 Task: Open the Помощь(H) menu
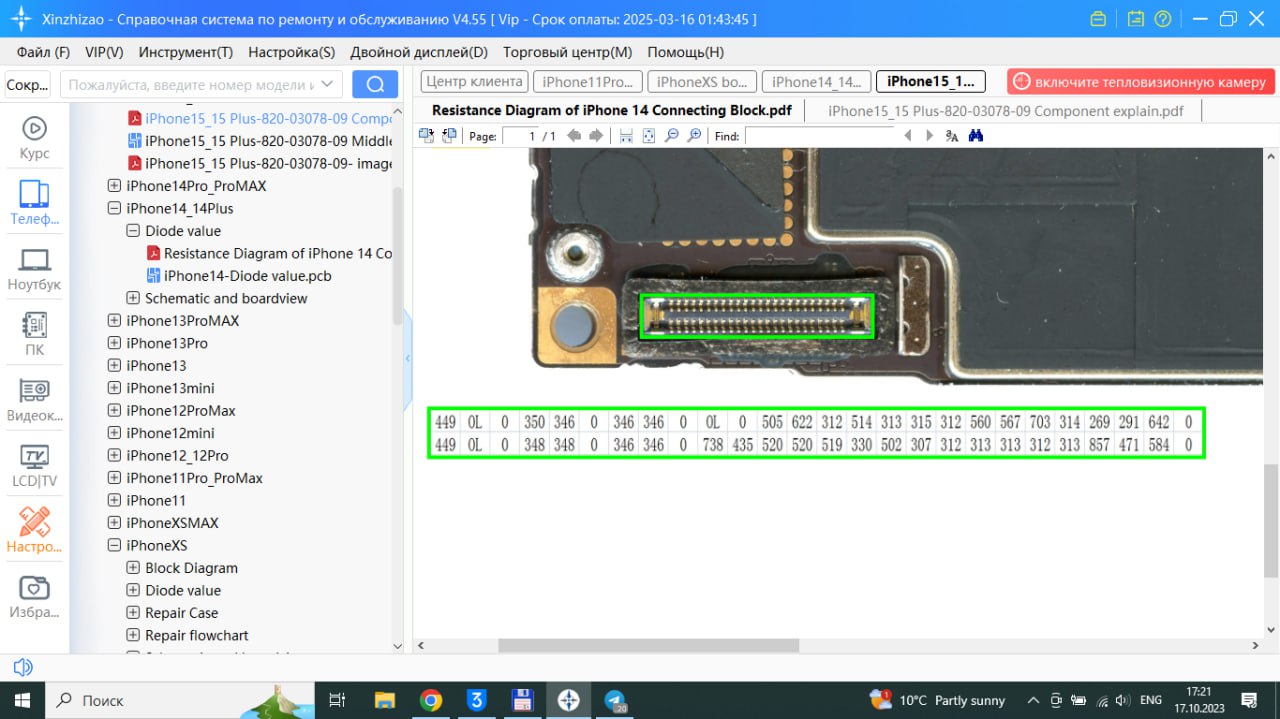click(x=686, y=52)
